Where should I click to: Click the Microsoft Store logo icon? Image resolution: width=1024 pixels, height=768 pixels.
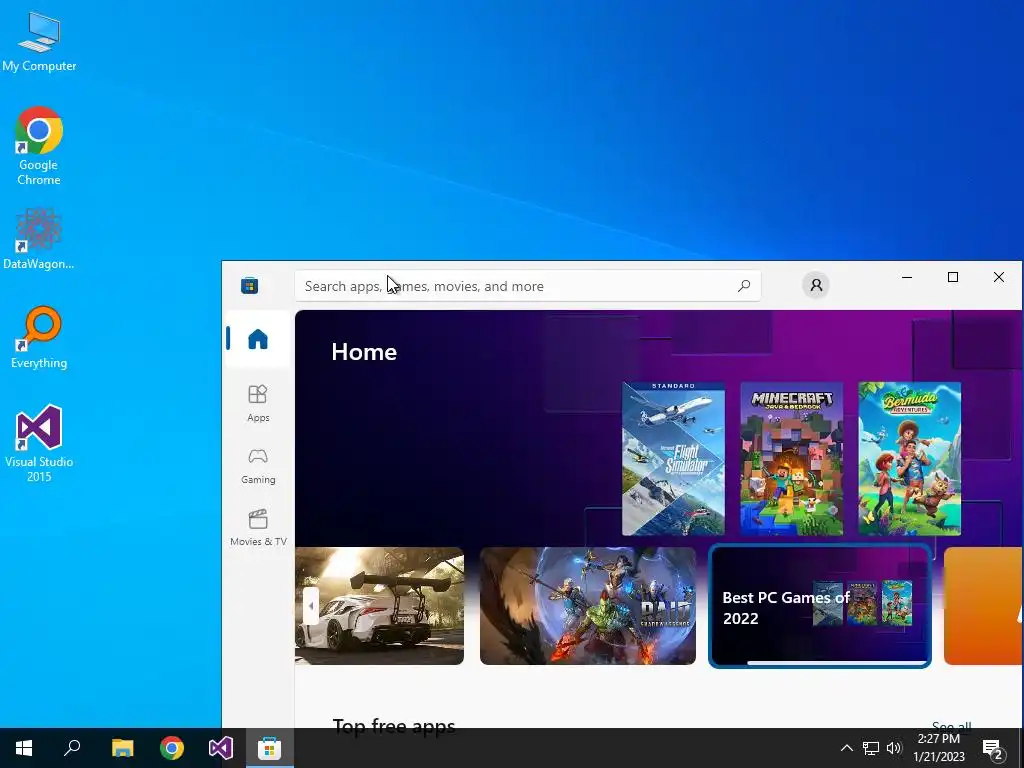pos(249,285)
